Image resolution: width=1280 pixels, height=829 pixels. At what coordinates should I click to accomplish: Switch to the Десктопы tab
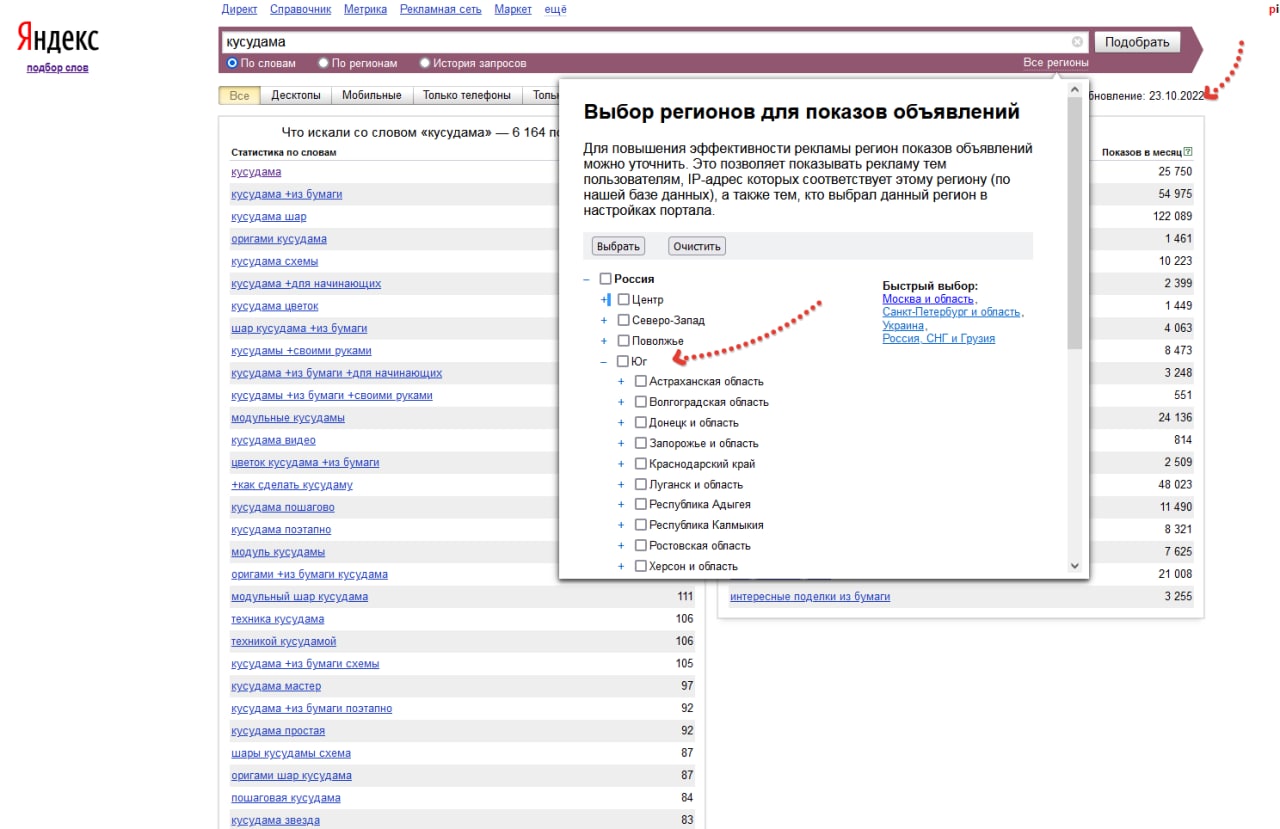point(296,95)
